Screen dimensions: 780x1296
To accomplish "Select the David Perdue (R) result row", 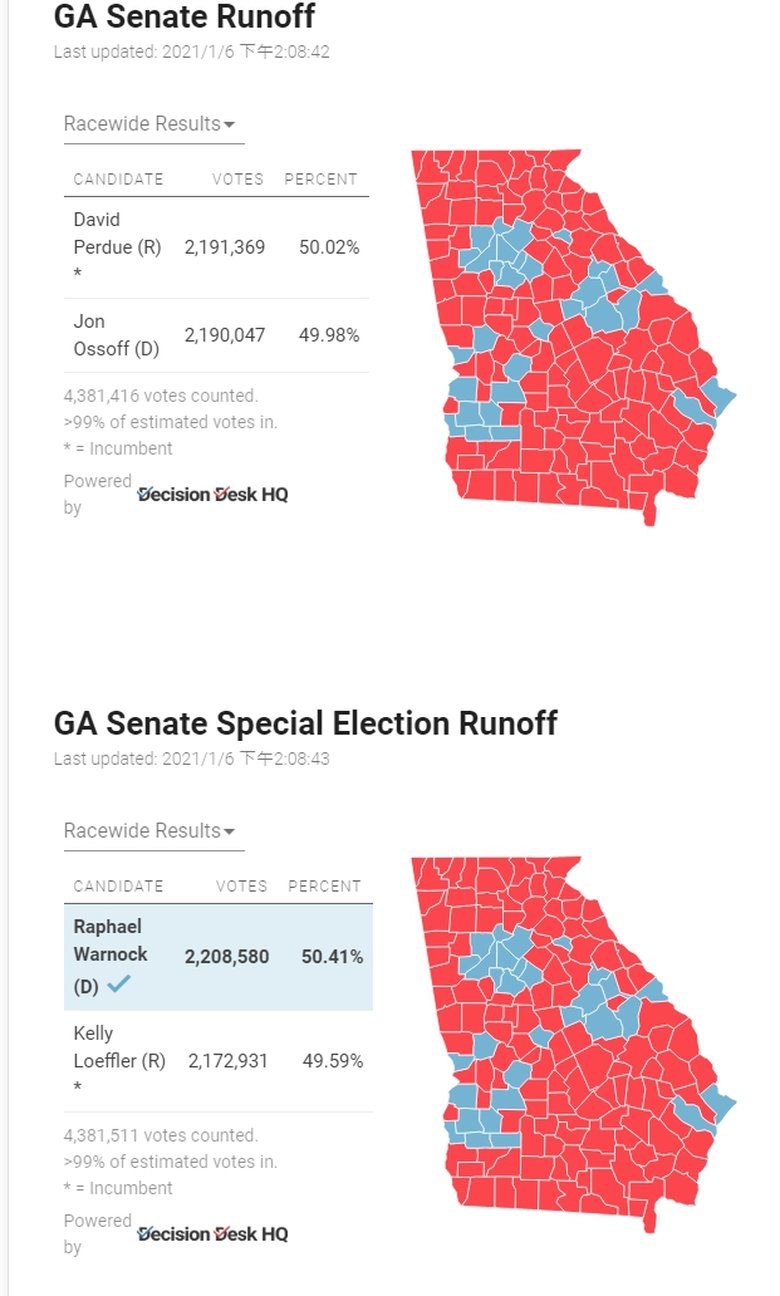I will click(x=216, y=247).
